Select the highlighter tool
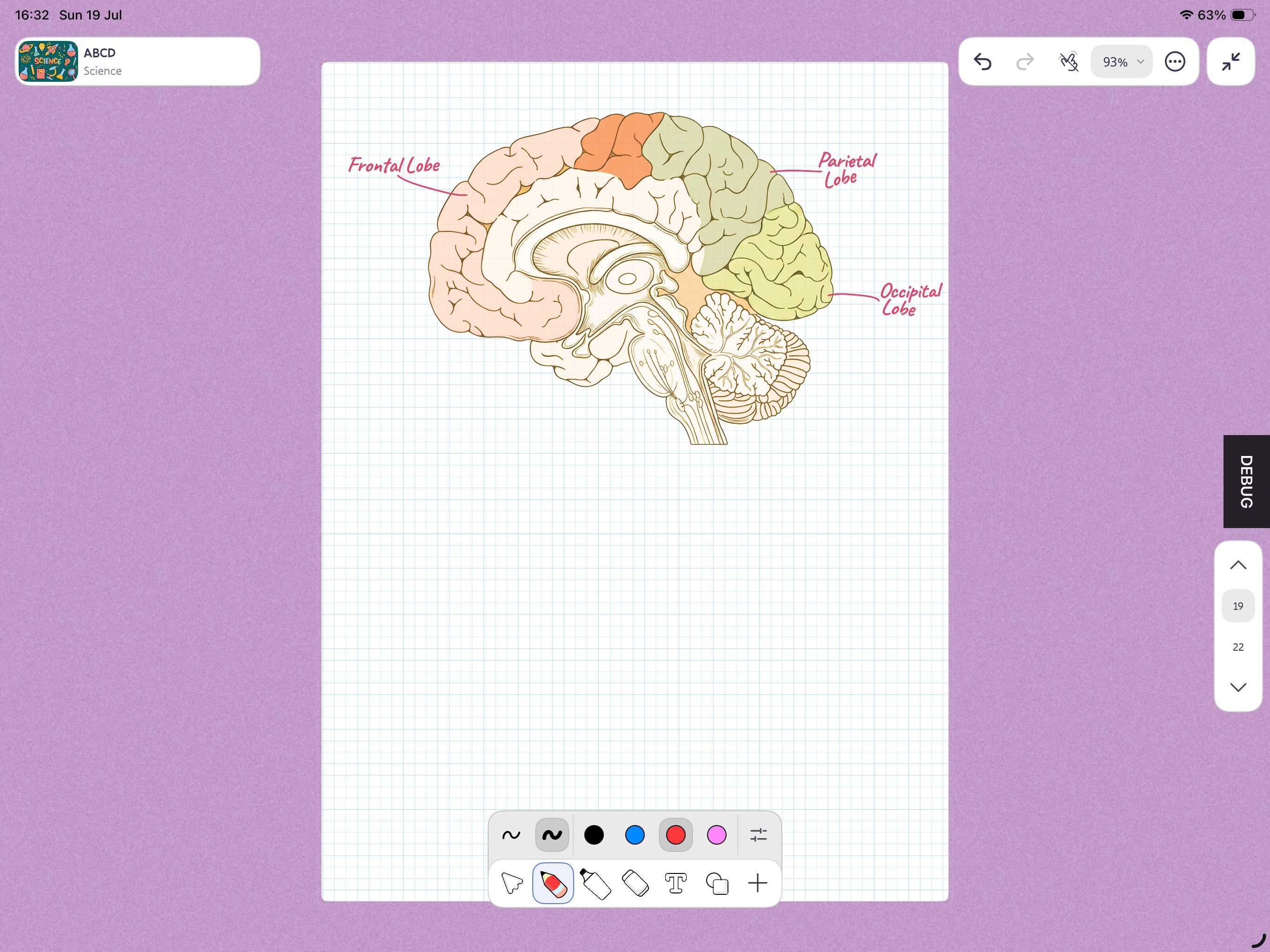This screenshot has width=1270, height=952. coord(595,883)
